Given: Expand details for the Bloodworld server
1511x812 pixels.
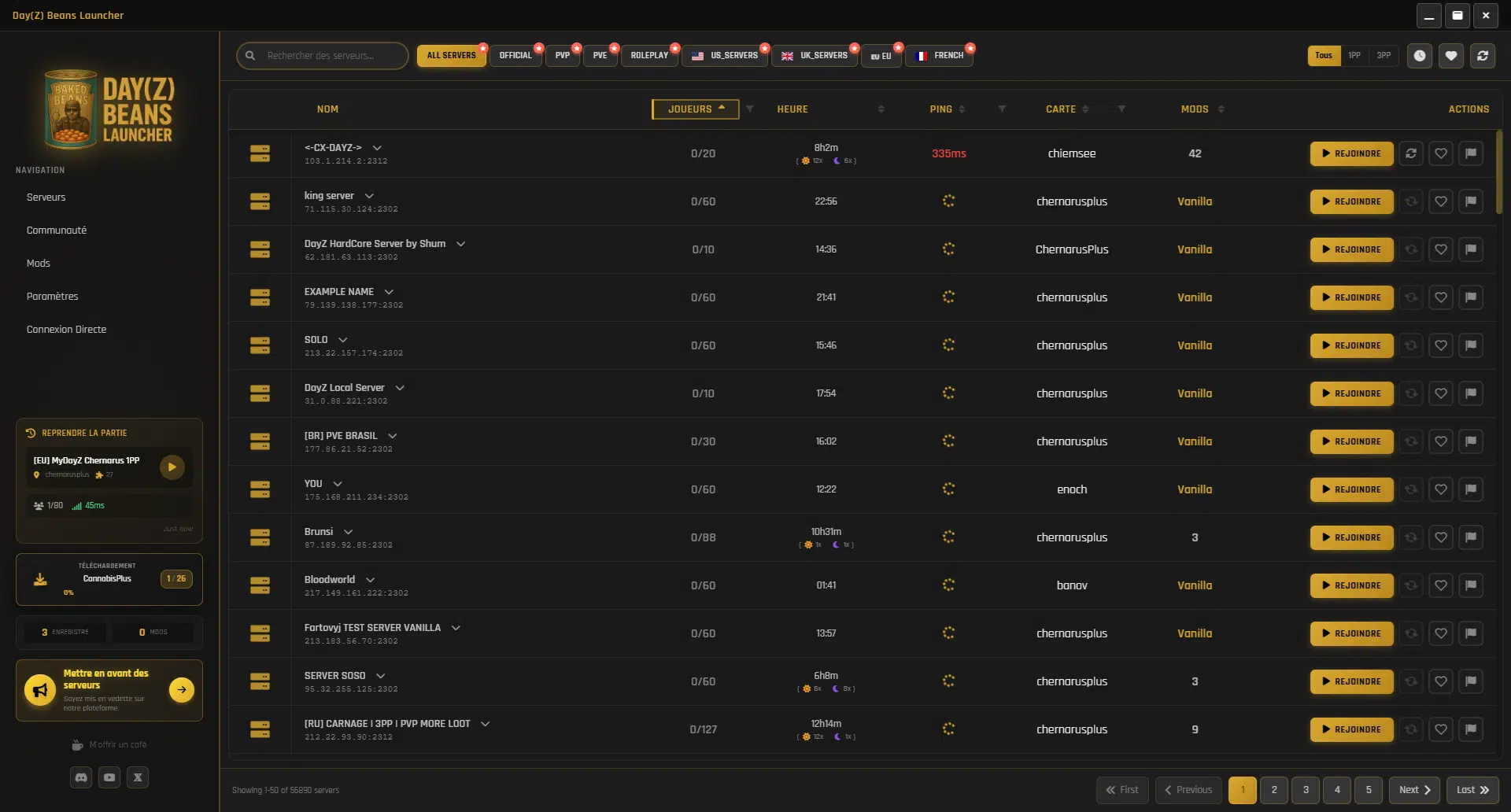Looking at the screenshot, I should tap(371, 580).
